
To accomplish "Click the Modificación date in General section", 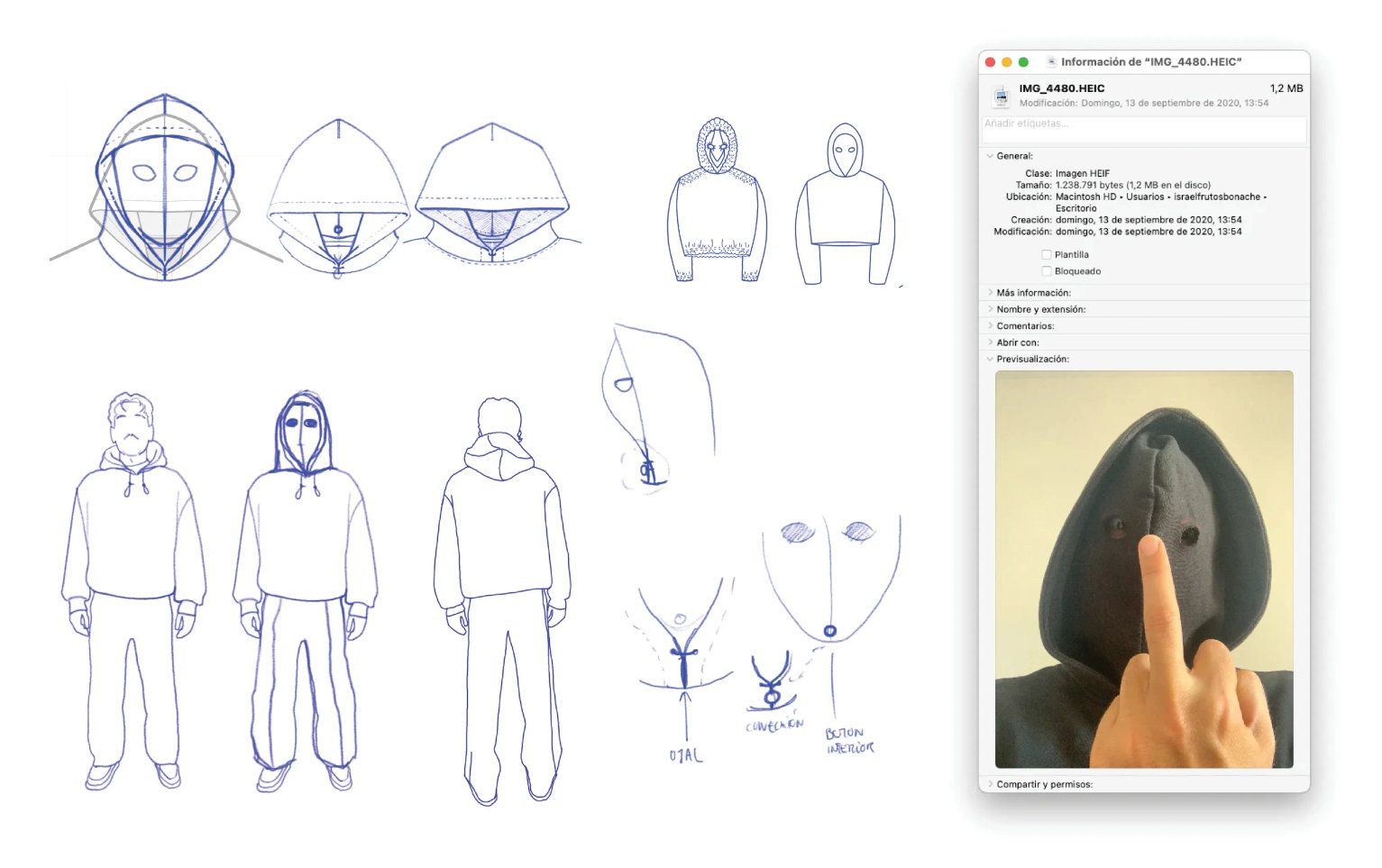I will click(1149, 232).
